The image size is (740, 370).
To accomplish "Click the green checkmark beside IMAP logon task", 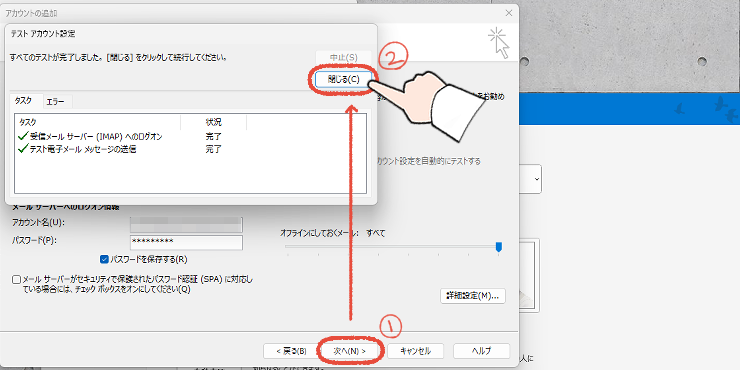I will (x=23, y=136).
